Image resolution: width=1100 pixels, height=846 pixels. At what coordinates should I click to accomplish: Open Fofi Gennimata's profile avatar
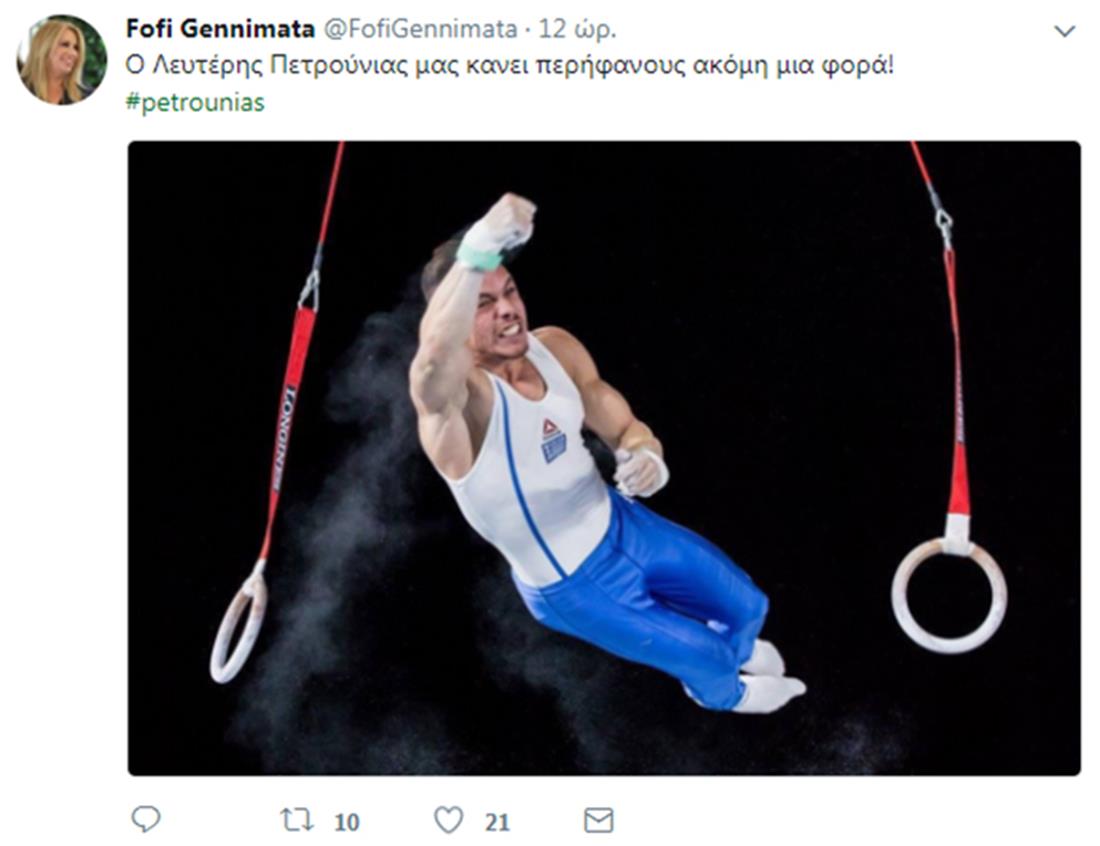tap(62, 60)
